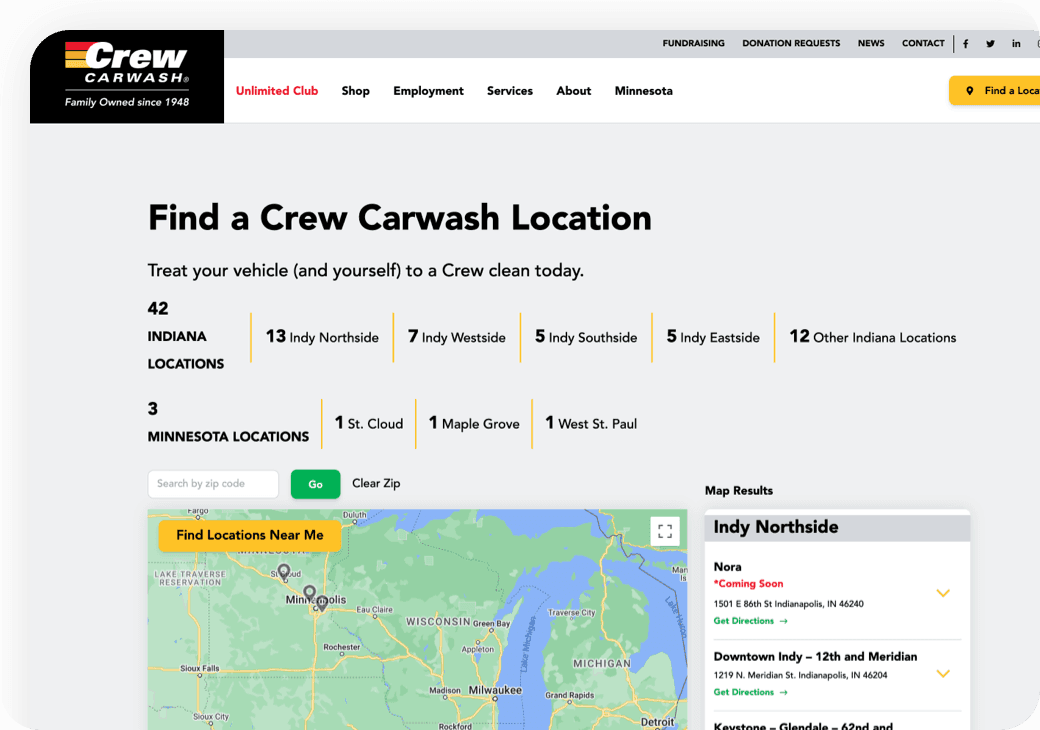Image resolution: width=1040 pixels, height=730 pixels.
Task: Click Milwaukee on the map
Action: coord(495,690)
